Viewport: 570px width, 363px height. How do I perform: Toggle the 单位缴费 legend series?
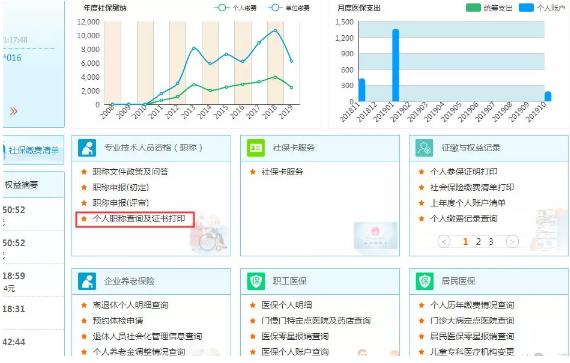(x=289, y=8)
